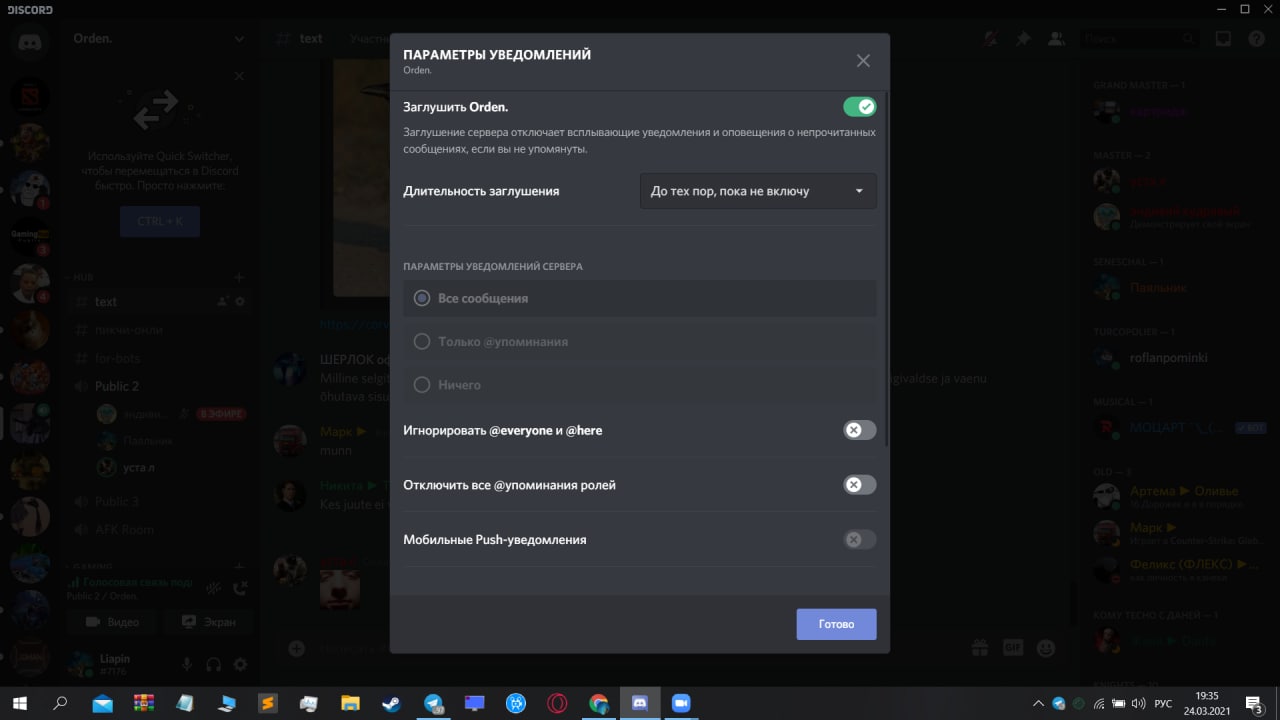The width and height of the screenshot is (1280, 720).
Task: Toggle 'Игнорировать @everyone и @here' switch
Action: pyautogui.click(x=859, y=430)
